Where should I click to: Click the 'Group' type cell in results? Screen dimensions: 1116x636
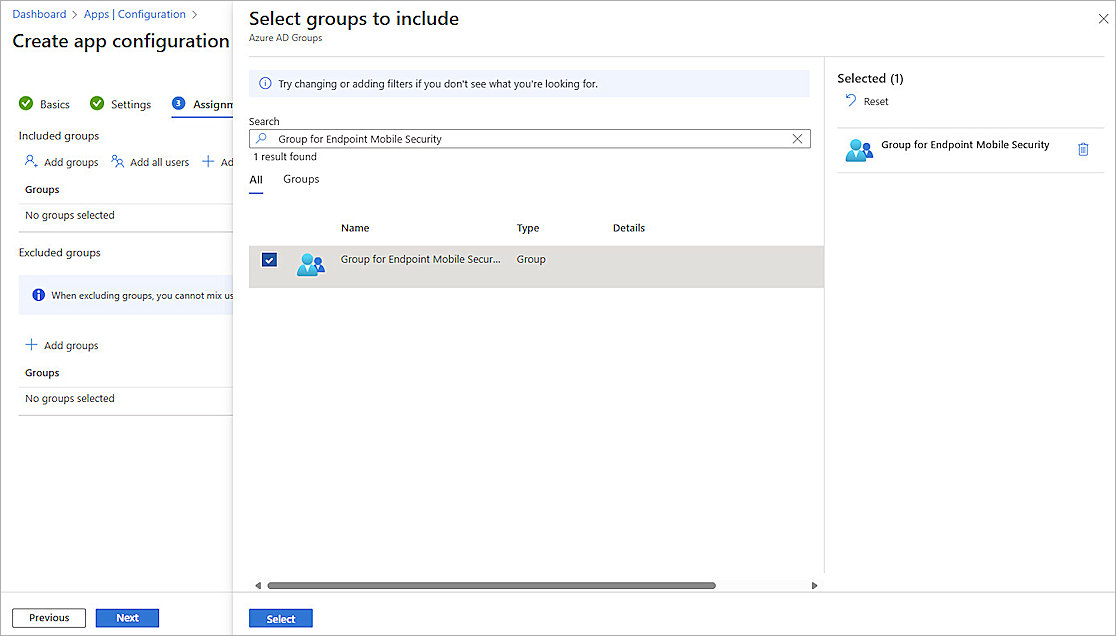(x=531, y=259)
